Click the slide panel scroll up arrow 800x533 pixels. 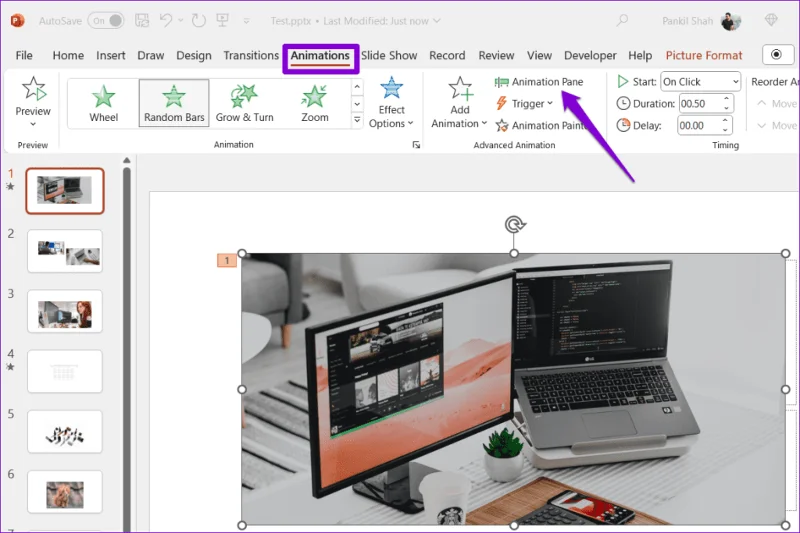click(x=127, y=161)
